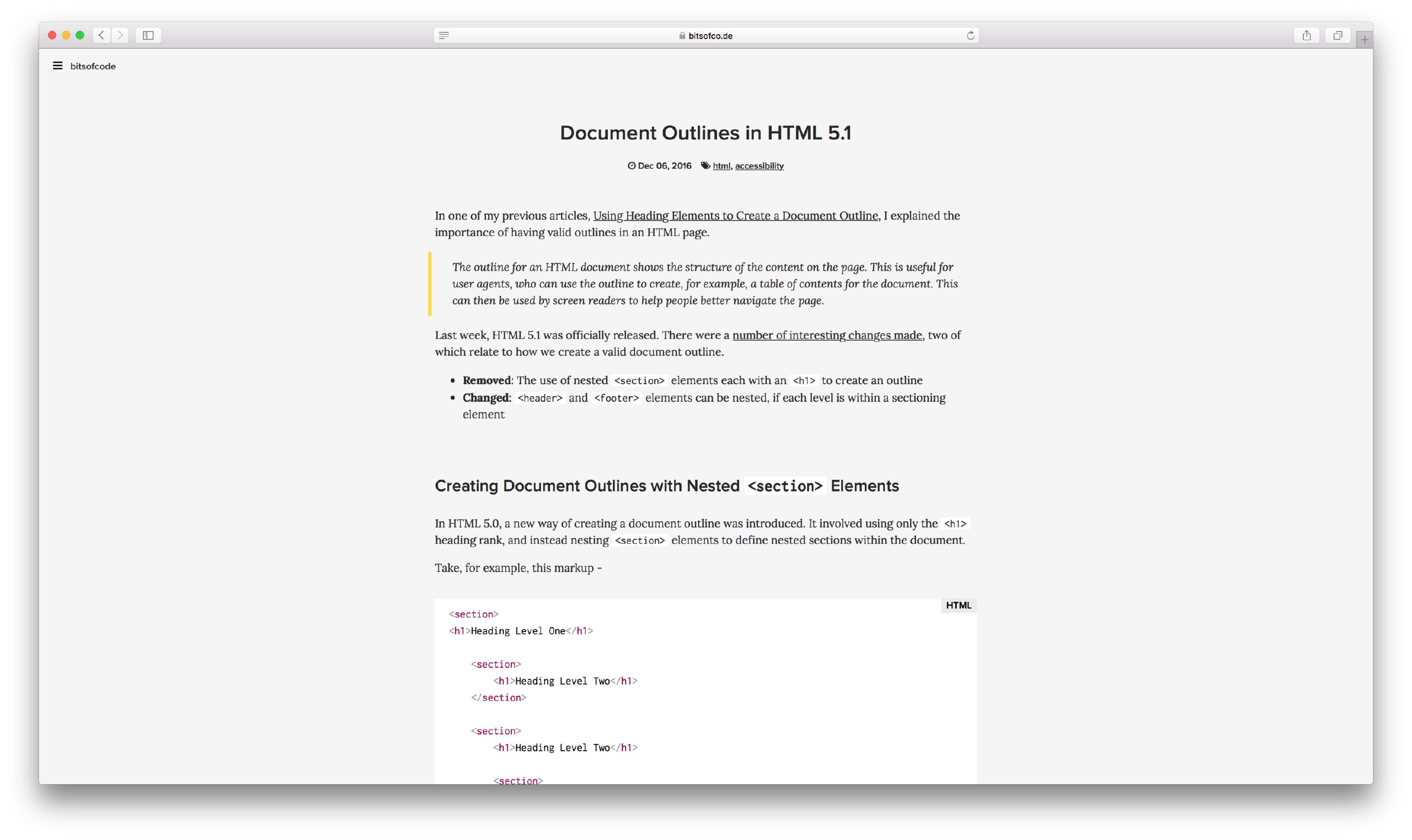Open Reader view icon in address bar
The image size is (1412, 840).
pos(443,35)
